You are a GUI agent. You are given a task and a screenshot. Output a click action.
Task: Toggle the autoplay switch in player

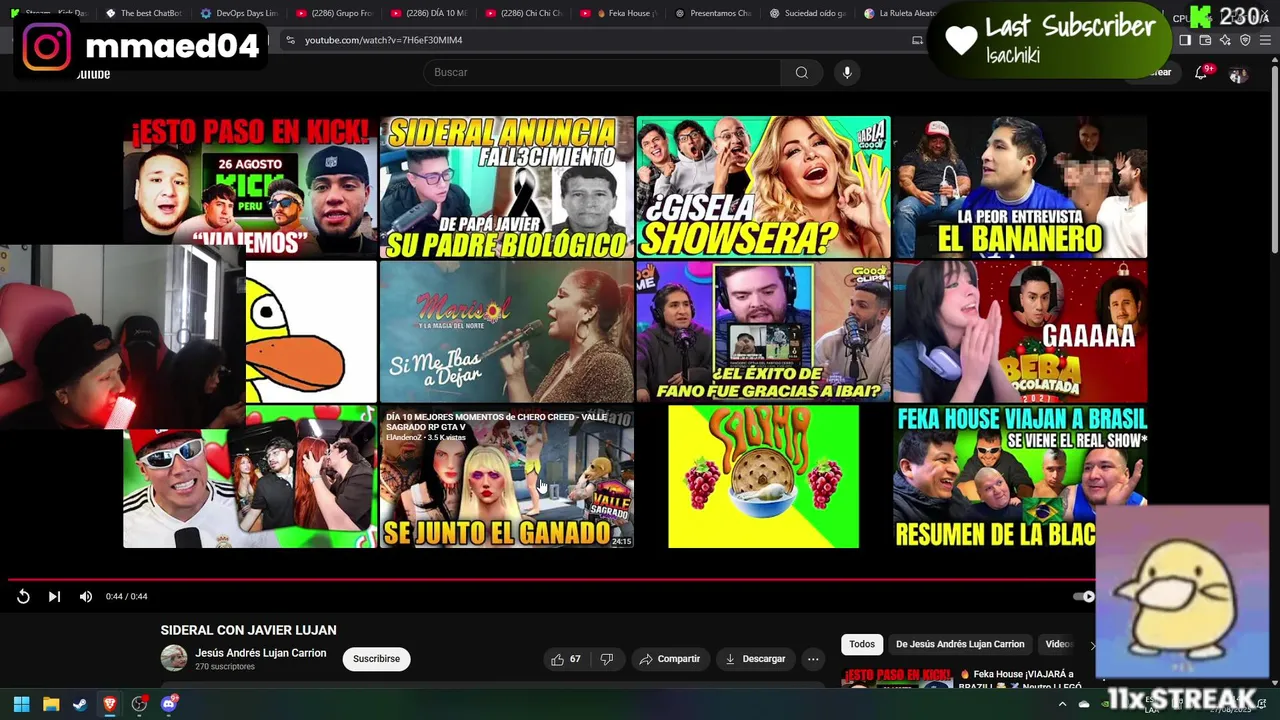[x=1084, y=596]
